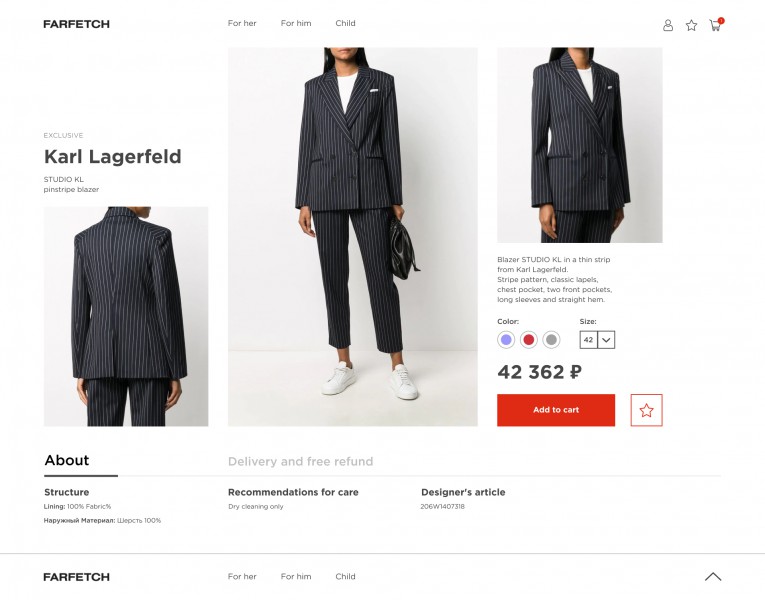Open the For him menu in header
The image size is (765, 600).
(296, 23)
